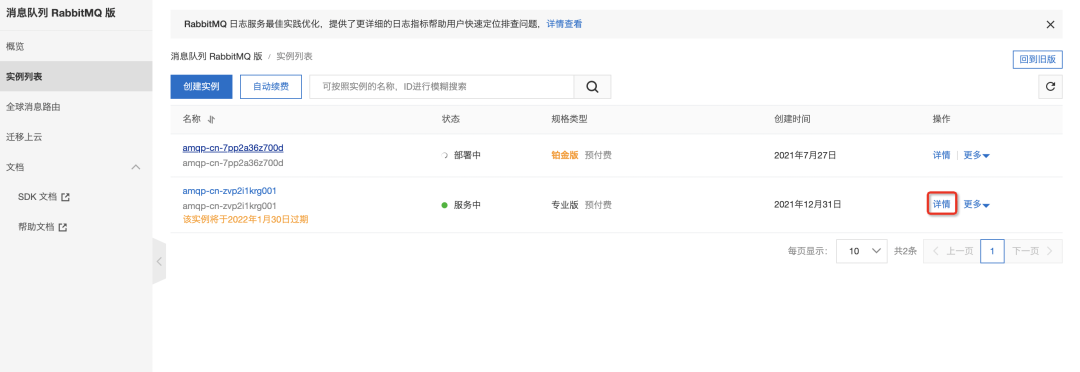This screenshot has width=1080, height=372.
Task: Click 操作 column header
Action: click(942, 119)
